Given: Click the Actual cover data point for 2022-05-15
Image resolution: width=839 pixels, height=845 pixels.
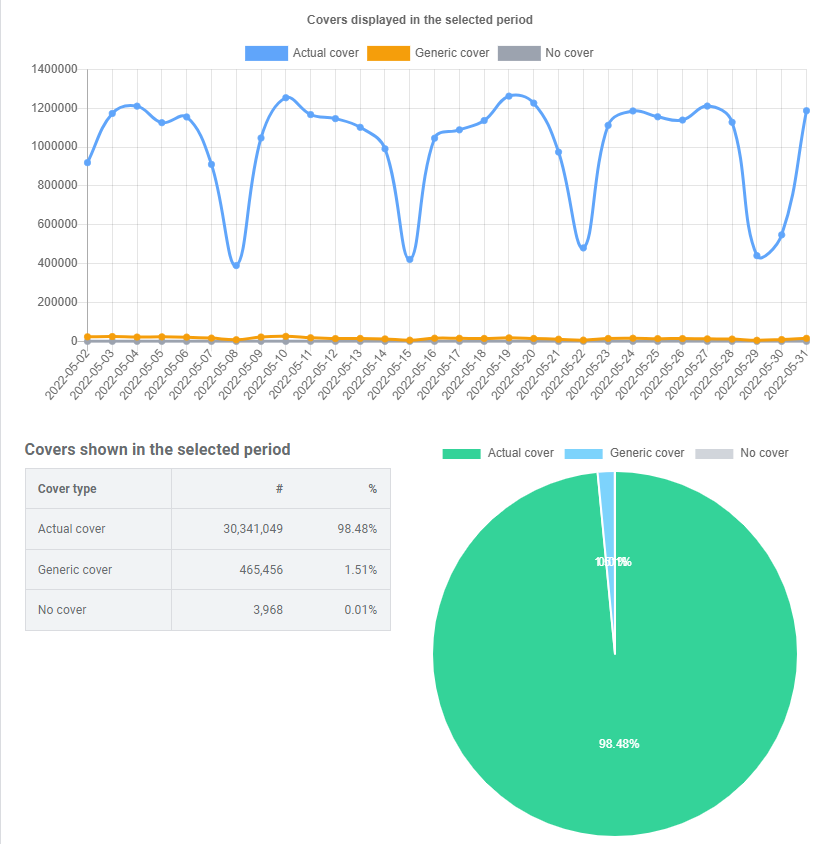Looking at the screenshot, I should click(410, 259).
